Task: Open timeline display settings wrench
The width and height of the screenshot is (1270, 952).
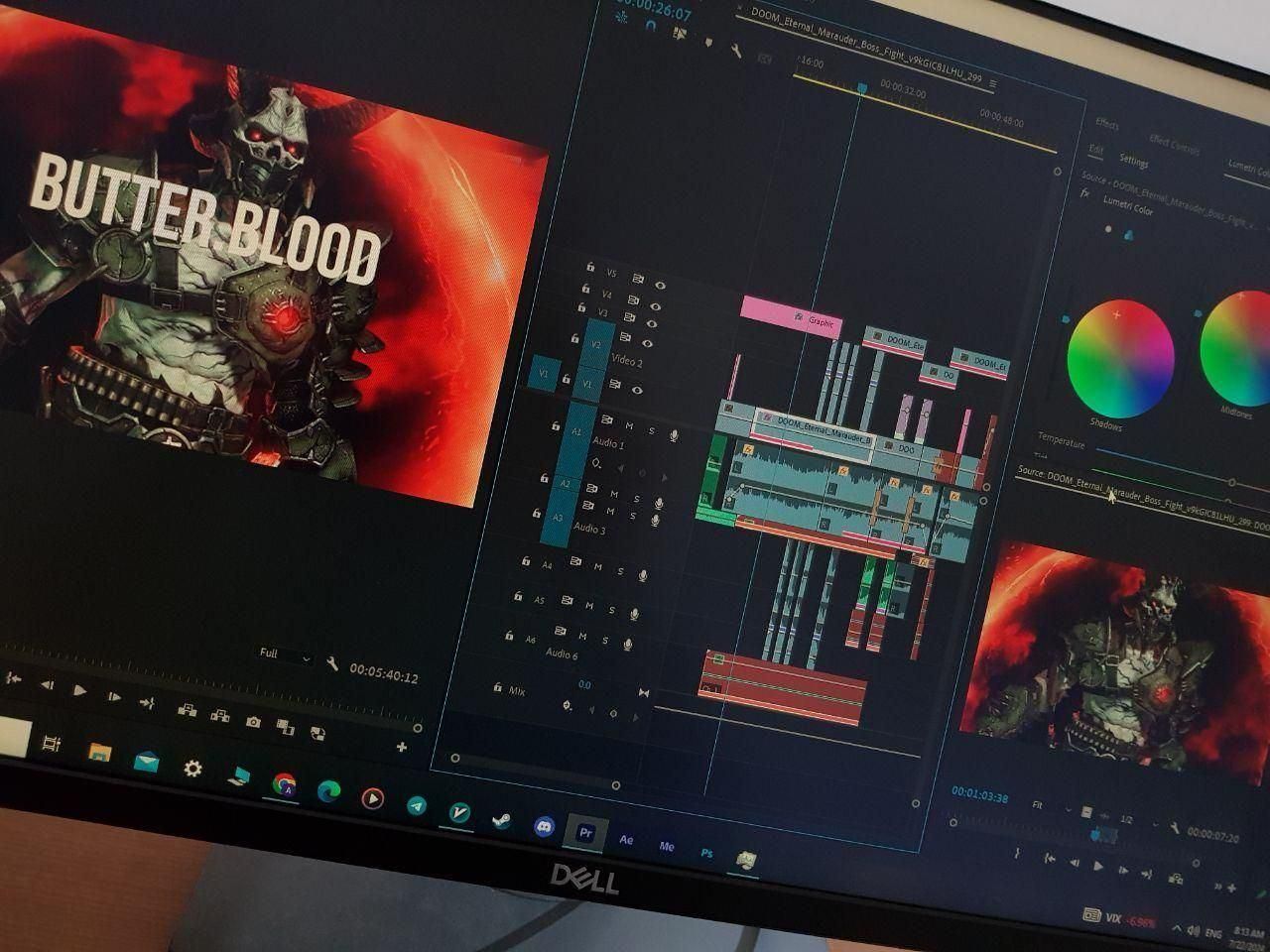Action: (x=735, y=49)
